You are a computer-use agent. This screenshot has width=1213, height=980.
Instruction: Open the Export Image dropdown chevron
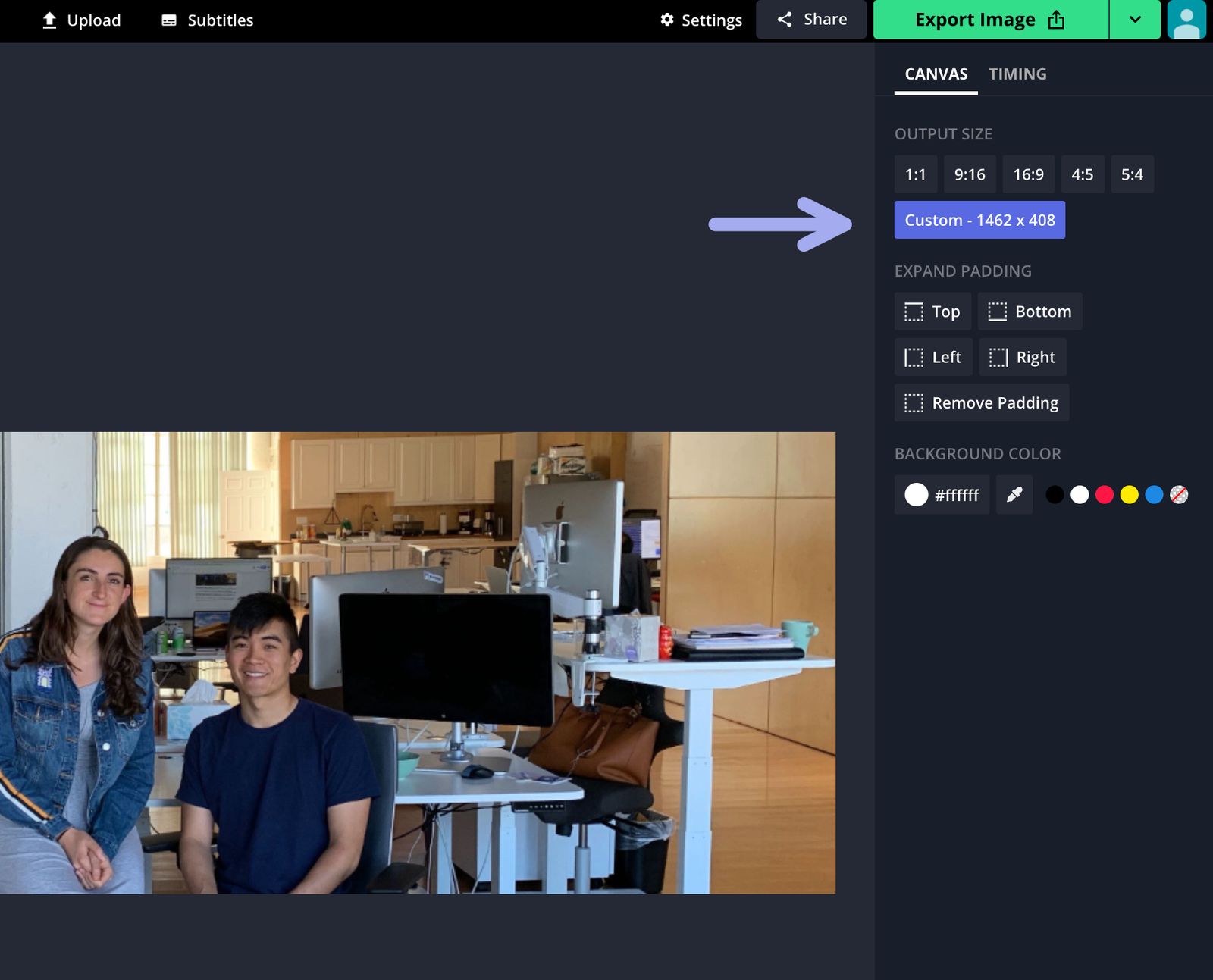pos(1134,20)
